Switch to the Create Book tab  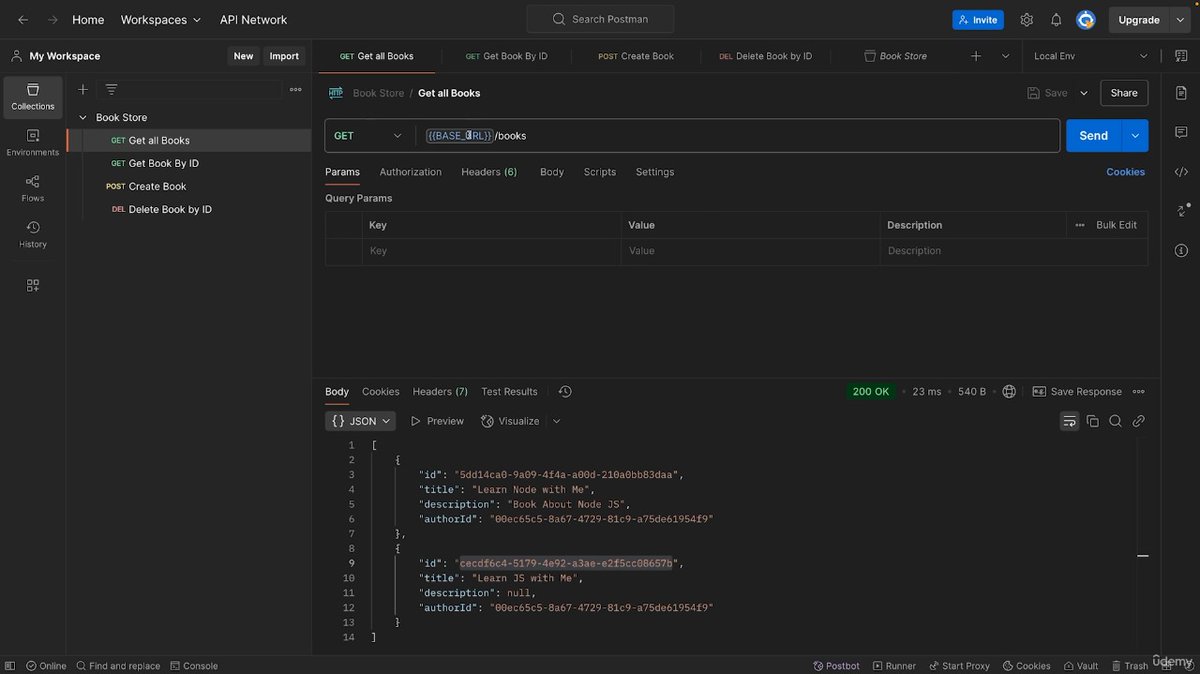click(636, 56)
